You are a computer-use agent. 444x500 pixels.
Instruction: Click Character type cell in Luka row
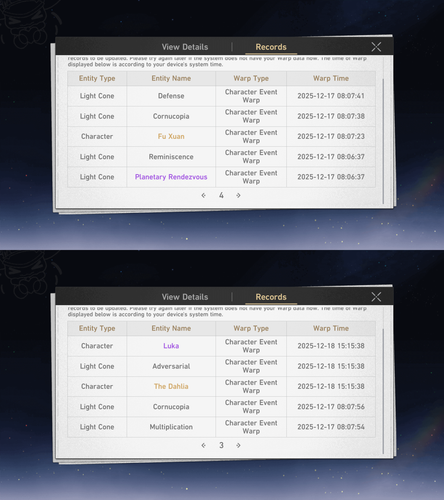pos(97,346)
